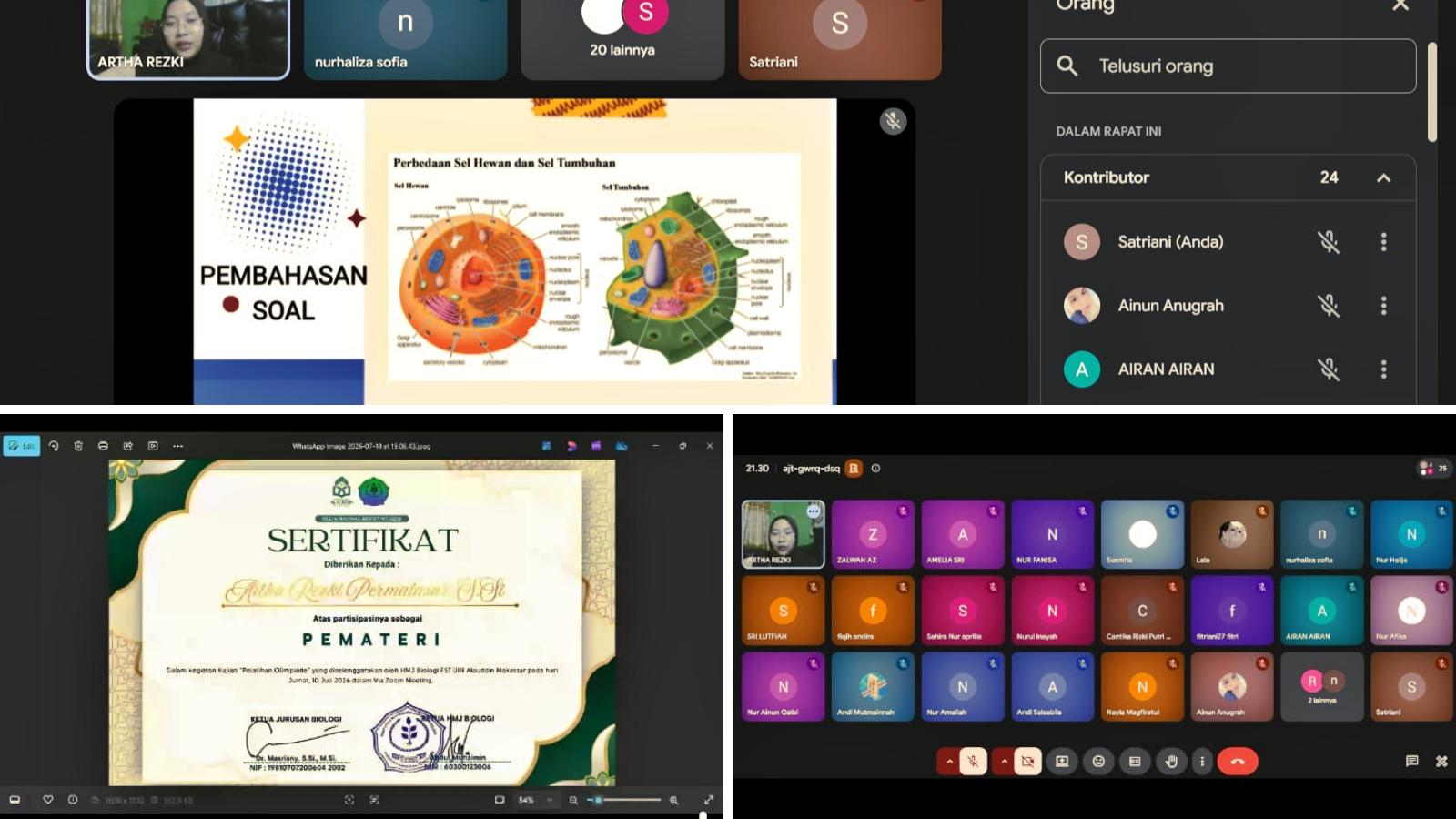The image size is (1456, 819).
Task: Click the favorite heart icon in Photos
Action: click(x=48, y=800)
